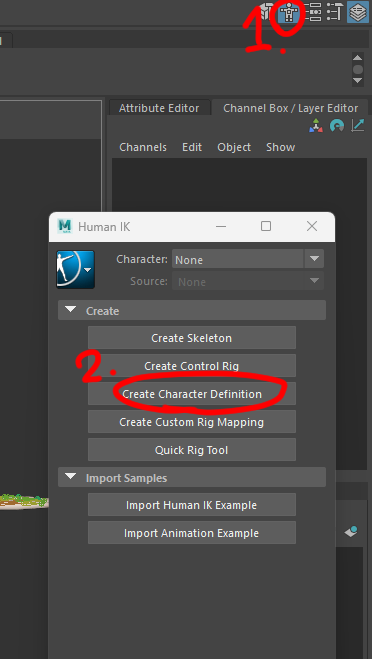Open the Quick Rig Tool

(192, 450)
